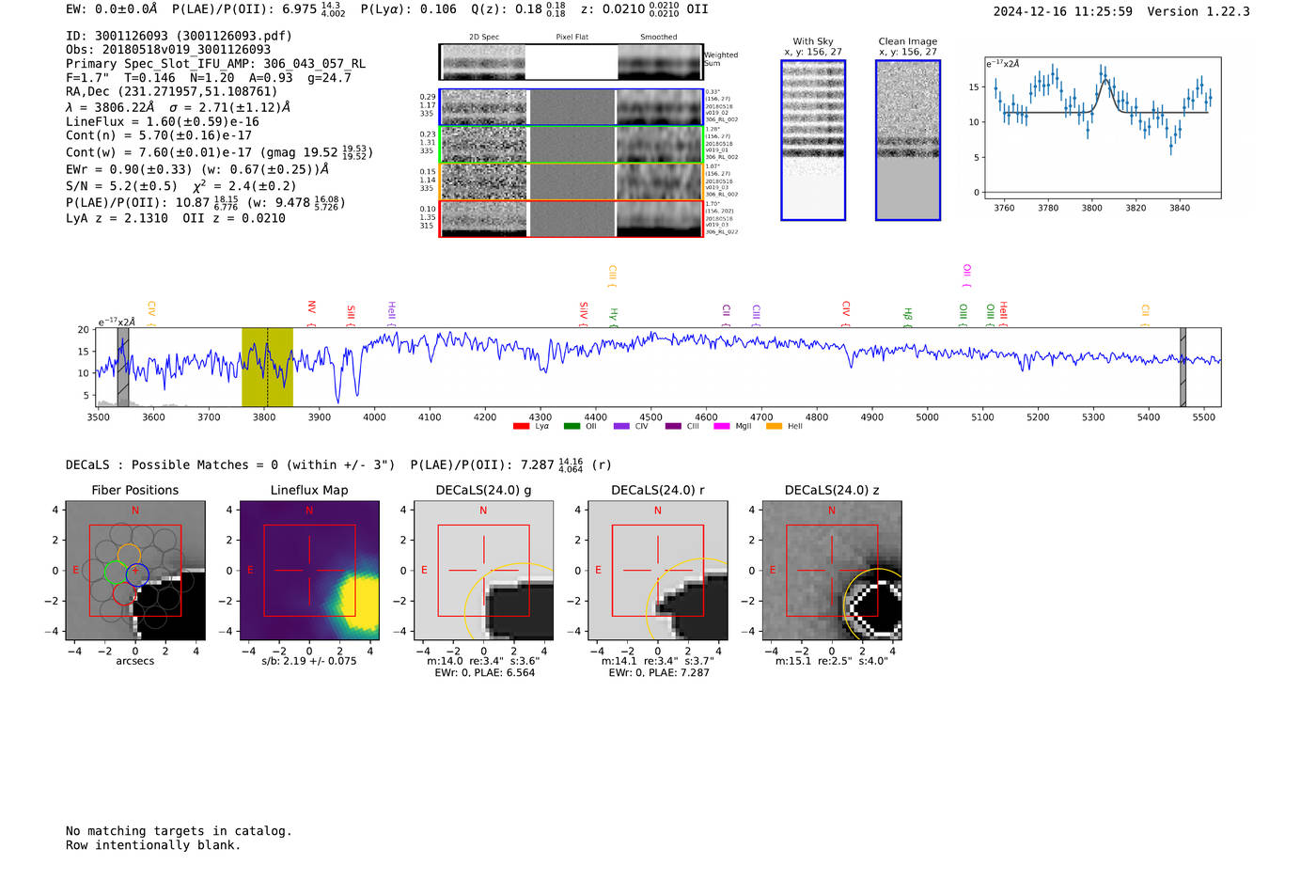Click the Gaussian line-fit plot

(1103, 128)
